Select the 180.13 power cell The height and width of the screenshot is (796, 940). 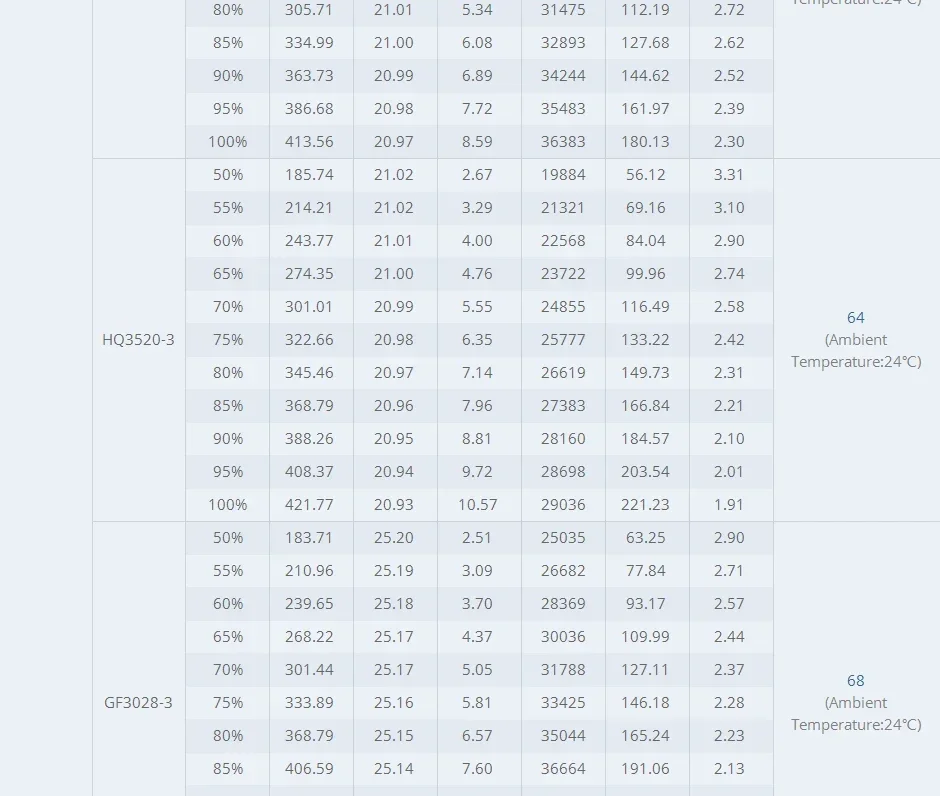tap(645, 141)
